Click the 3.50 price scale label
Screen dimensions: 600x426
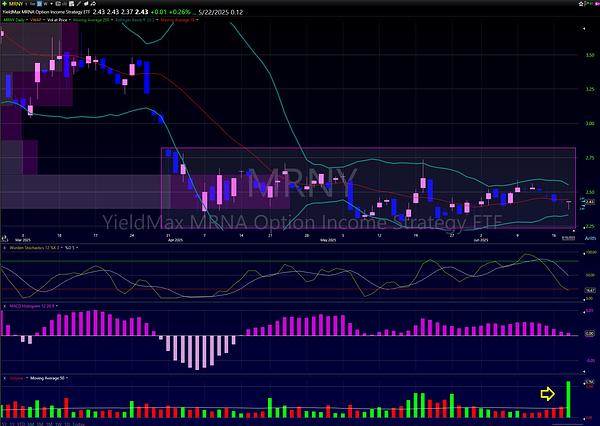590,55
